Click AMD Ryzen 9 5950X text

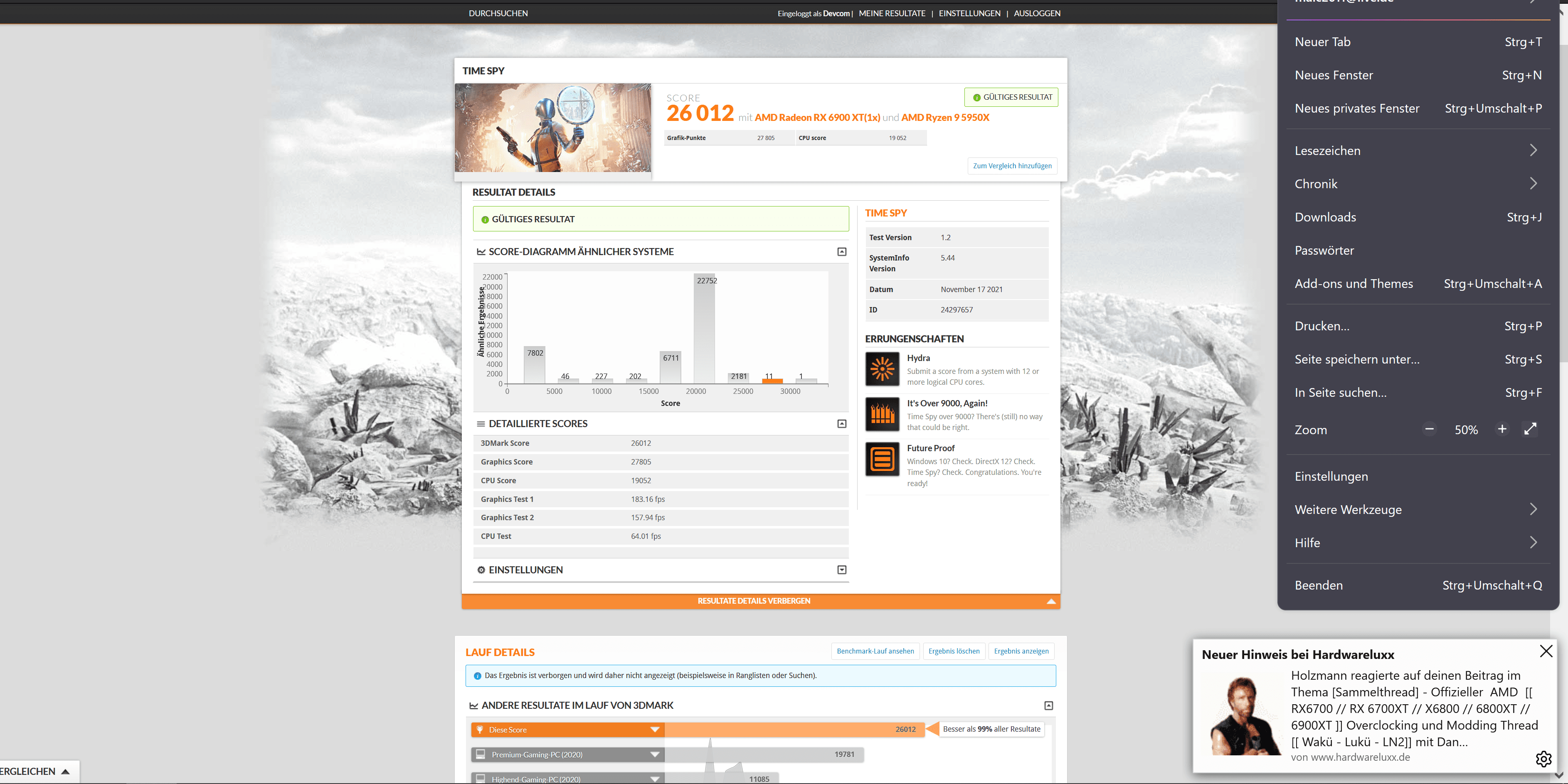pos(945,118)
